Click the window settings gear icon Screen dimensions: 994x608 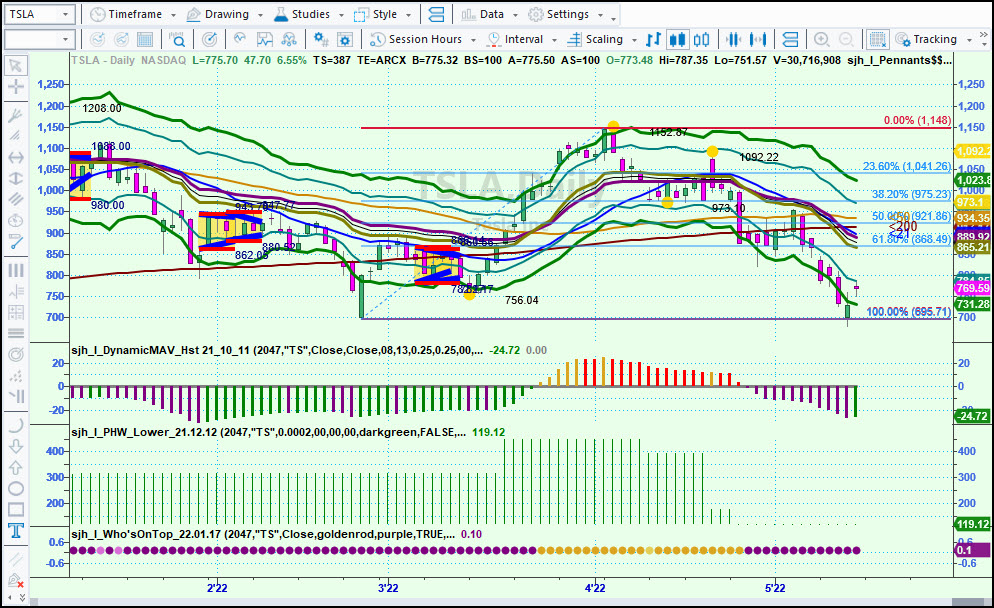pyautogui.click(x=345, y=39)
